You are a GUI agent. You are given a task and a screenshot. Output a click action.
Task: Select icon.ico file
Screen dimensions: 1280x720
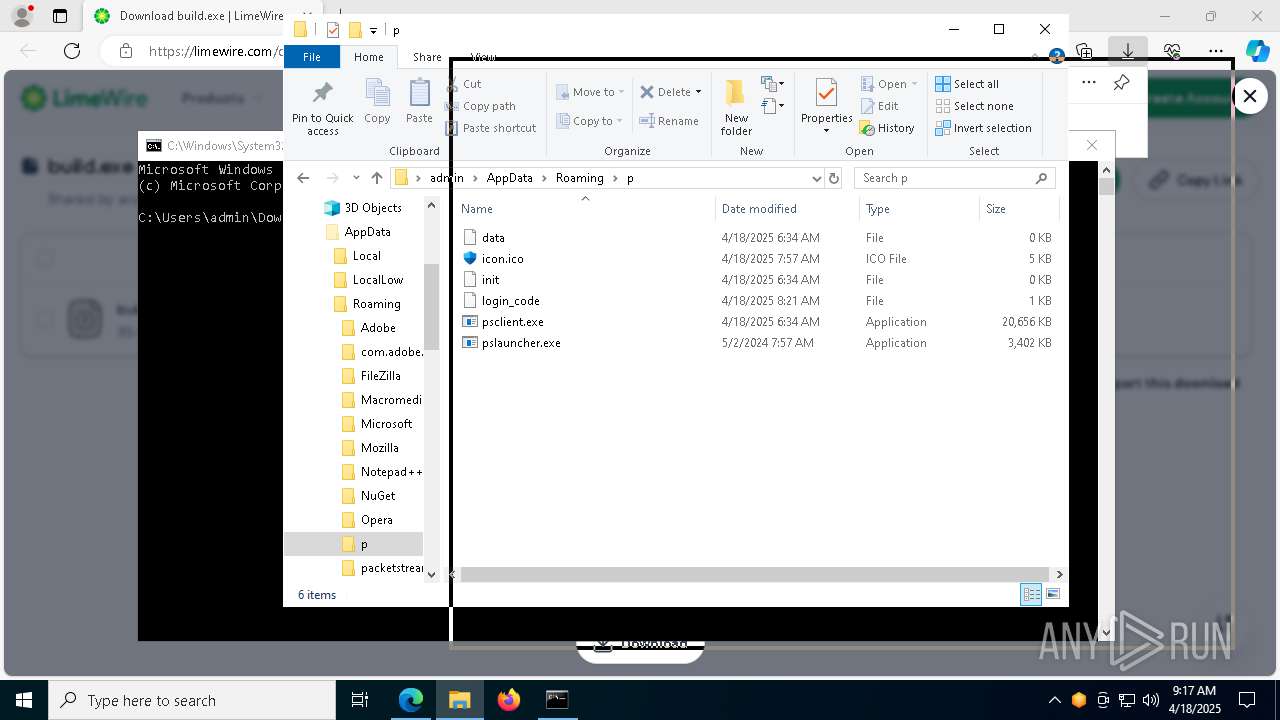click(x=502, y=259)
